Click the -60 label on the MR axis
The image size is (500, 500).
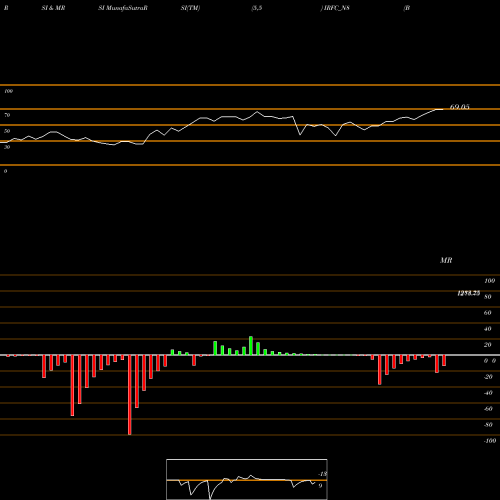(488, 409)
